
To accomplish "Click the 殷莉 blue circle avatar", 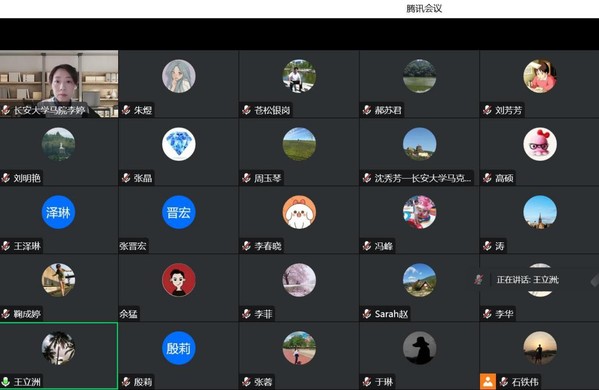I will (178, 348).
